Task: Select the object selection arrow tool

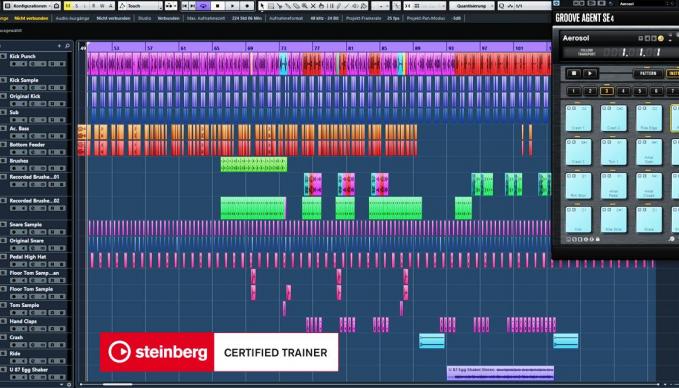Action: pos(262,6)
